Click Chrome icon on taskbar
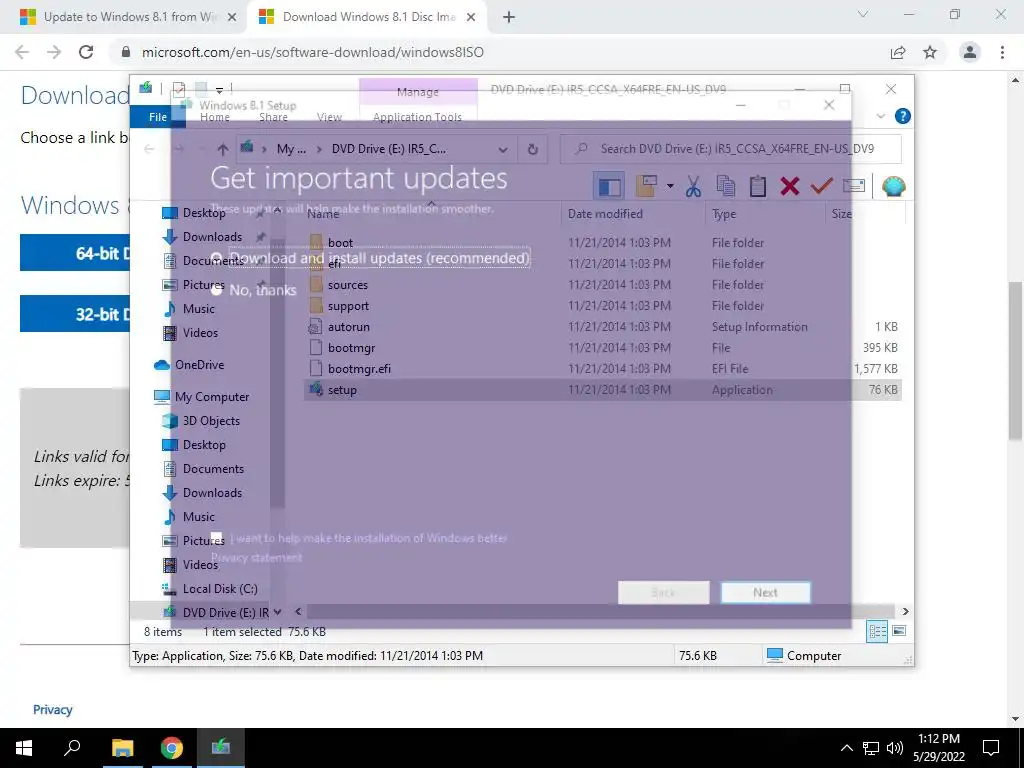 [x=172, y=748]
